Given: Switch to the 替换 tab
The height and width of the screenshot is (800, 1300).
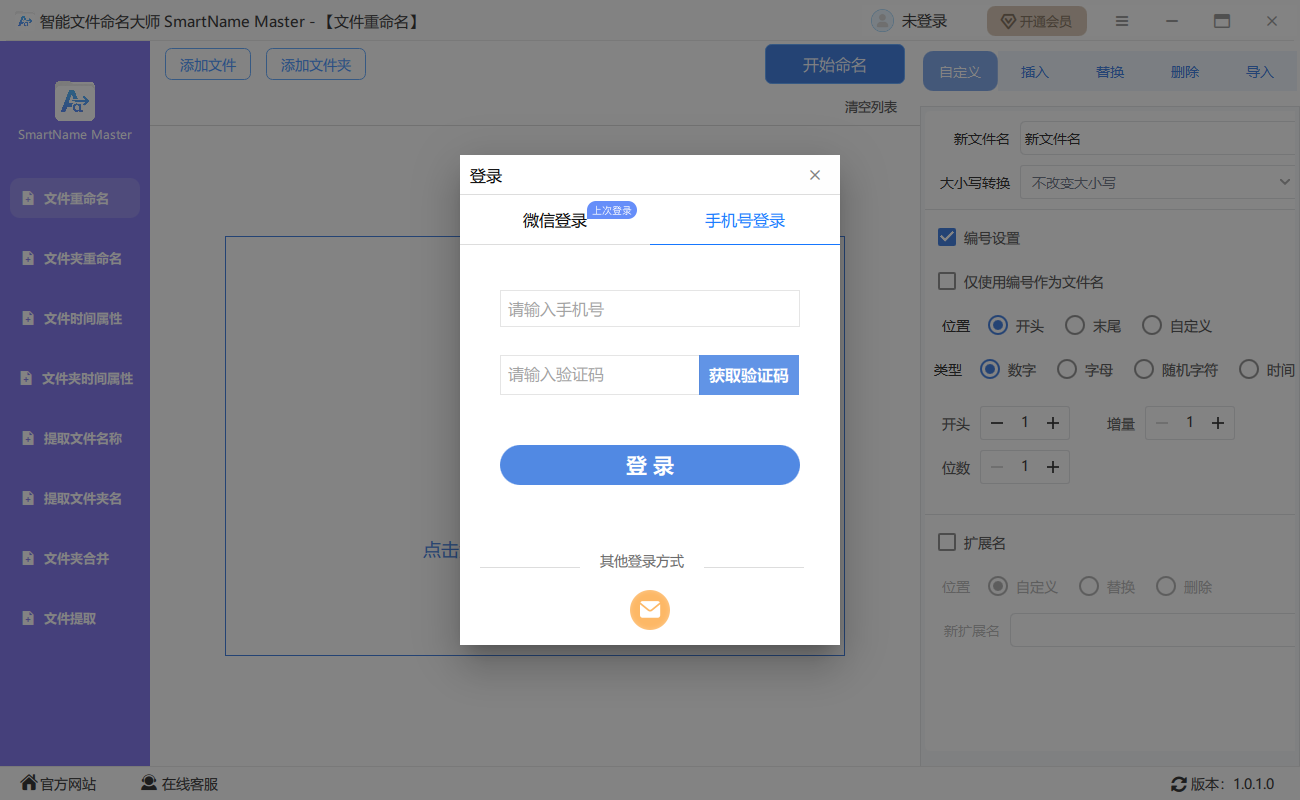Looking at the screenshot, I should coord(1110,72).
